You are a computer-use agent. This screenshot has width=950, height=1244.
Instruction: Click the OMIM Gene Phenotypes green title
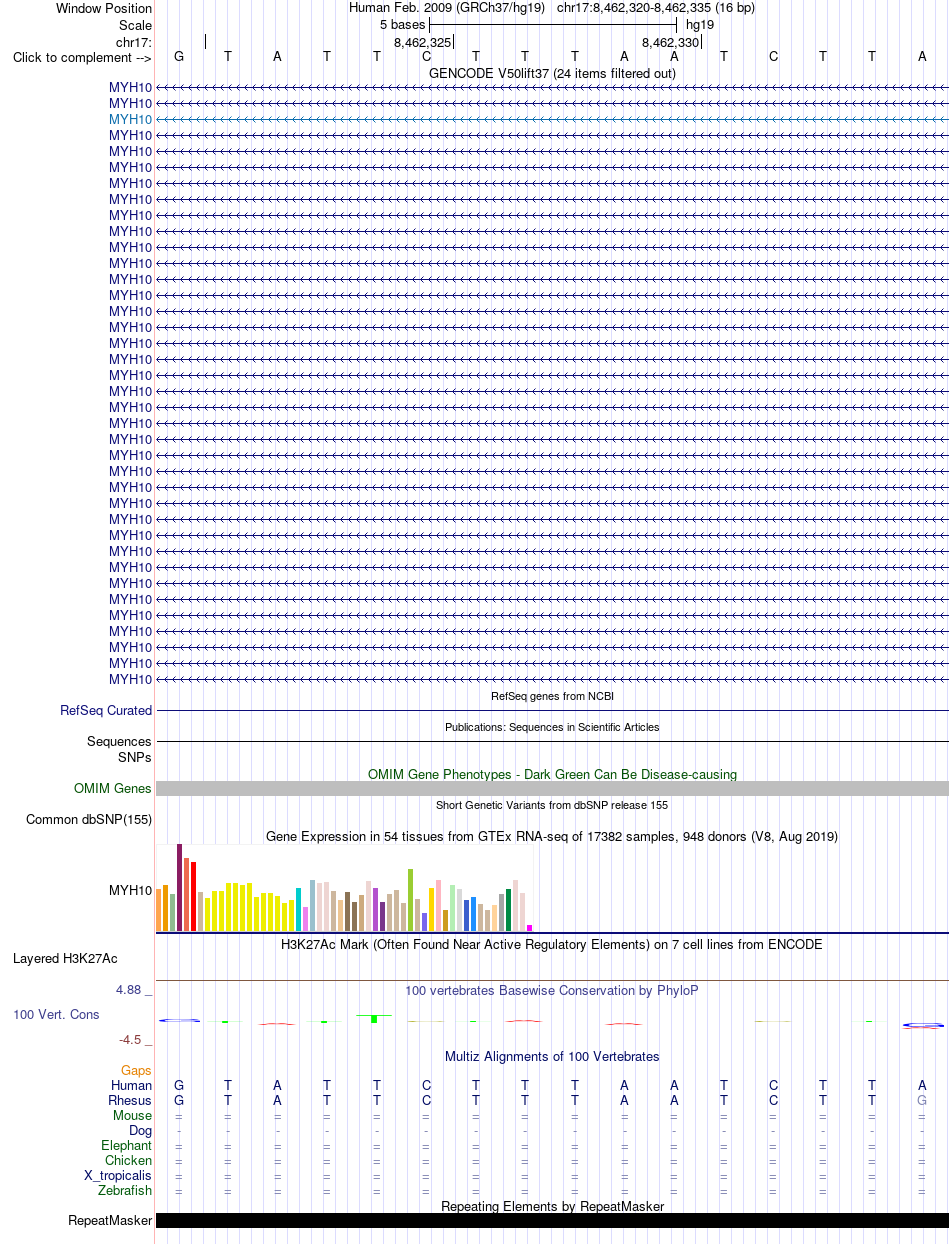point(552,774)
